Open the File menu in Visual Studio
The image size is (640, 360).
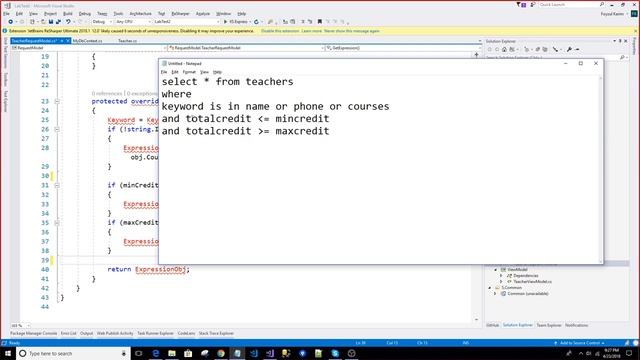(6, 13)
